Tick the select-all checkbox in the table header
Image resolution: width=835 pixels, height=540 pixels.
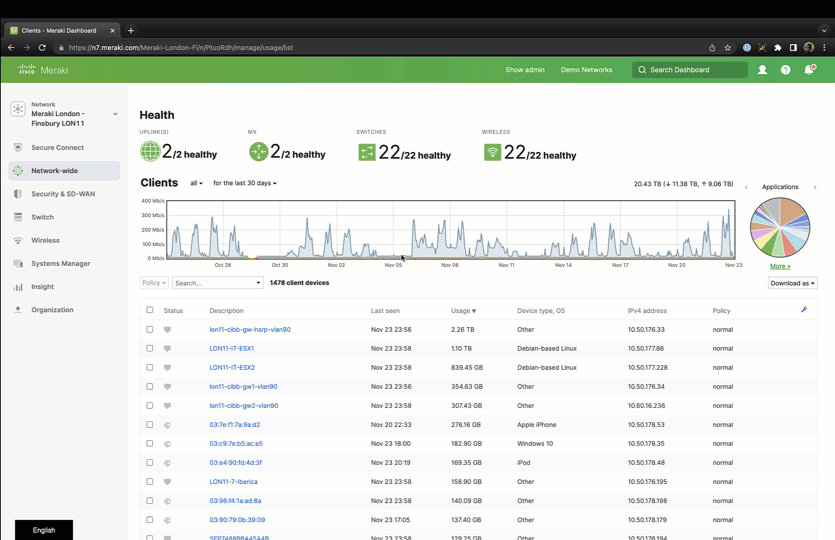click(x=150, y=310)
